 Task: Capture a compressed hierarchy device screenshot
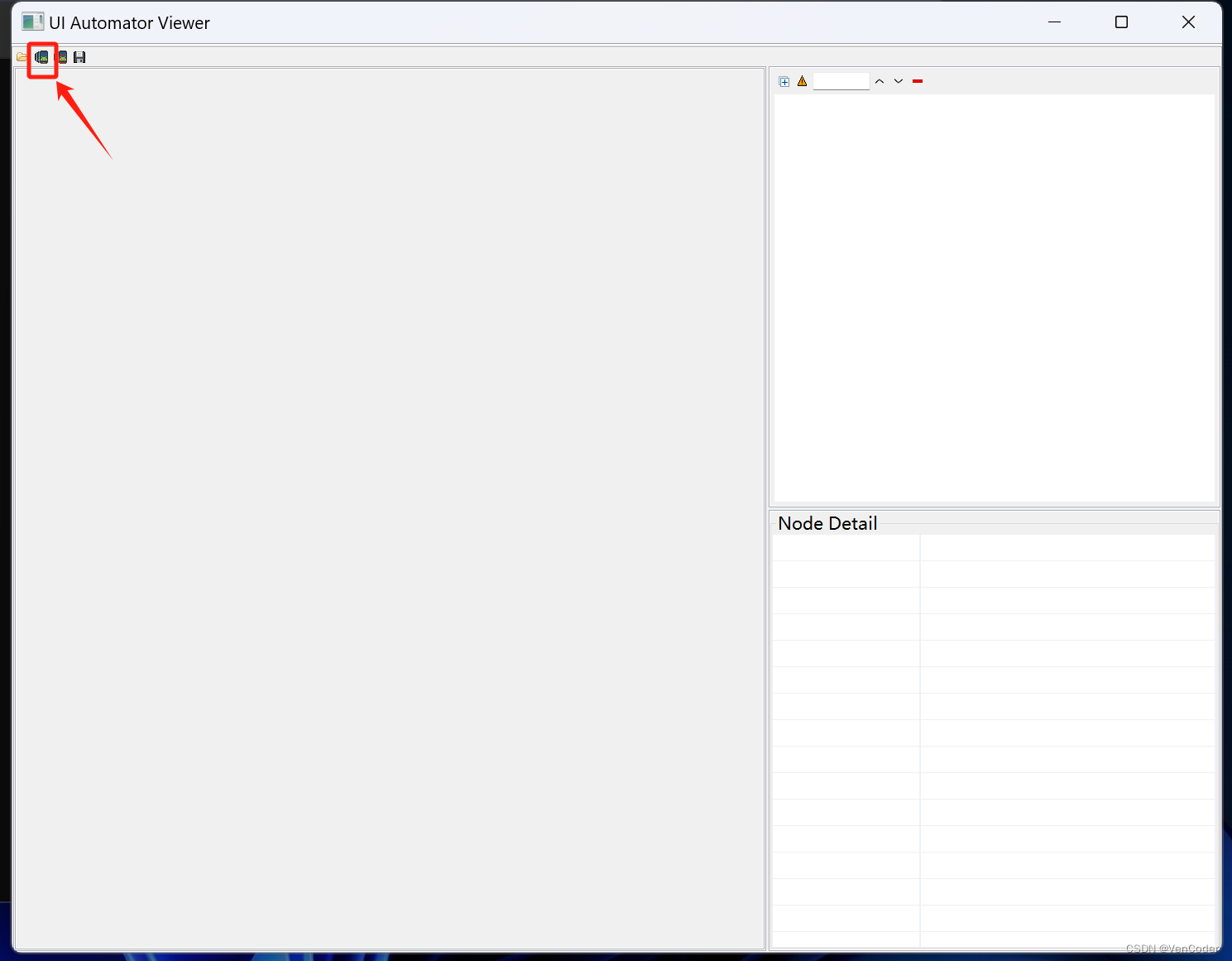(62, 57)
